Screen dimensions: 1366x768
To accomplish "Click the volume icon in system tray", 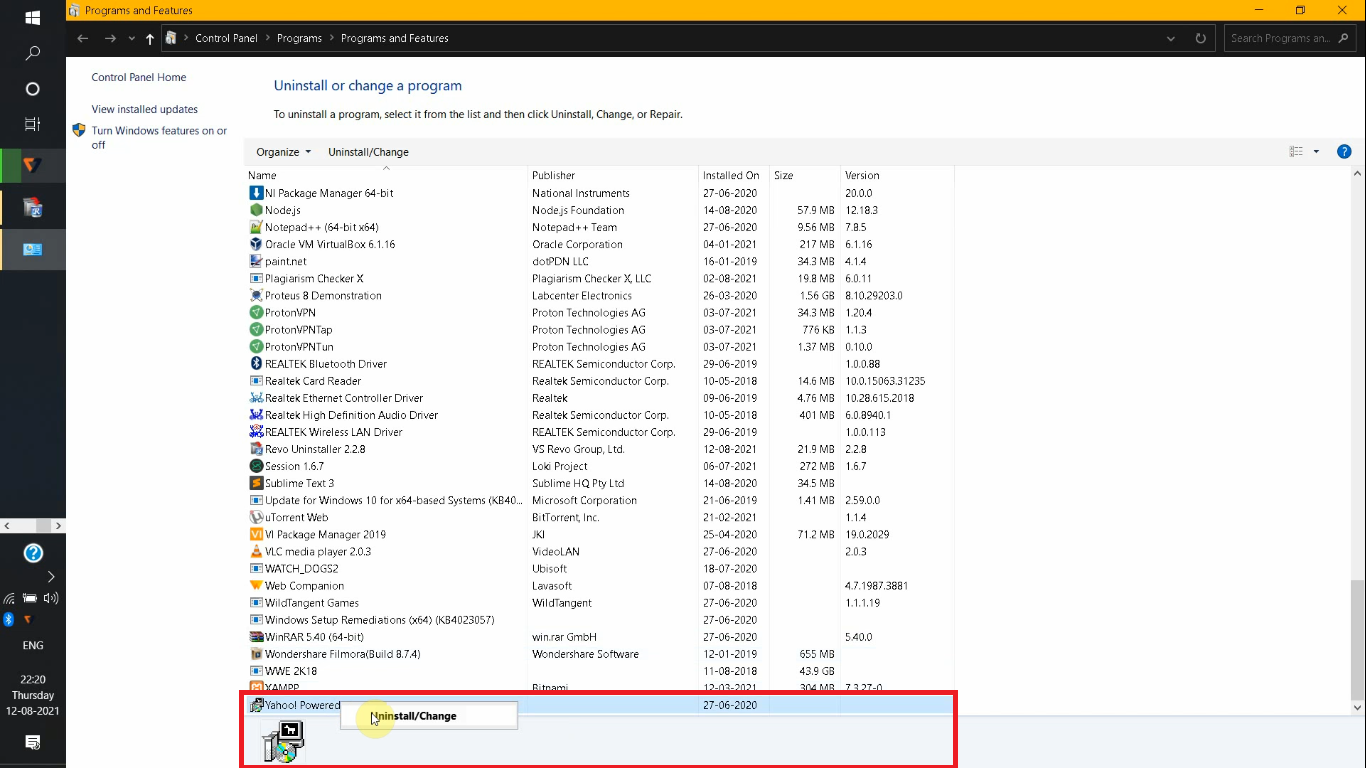I will (x=50, y=598).
